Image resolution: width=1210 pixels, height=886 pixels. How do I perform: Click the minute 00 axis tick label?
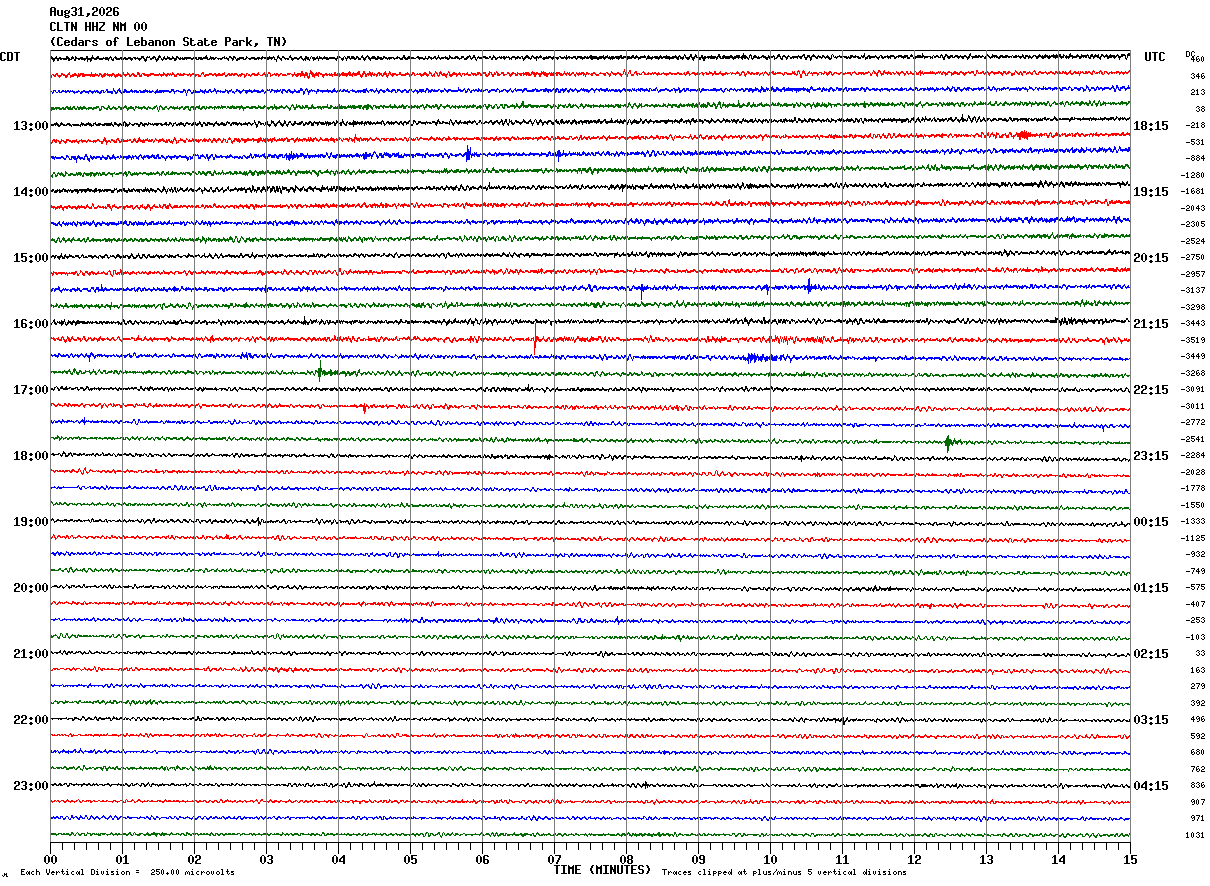[x=50, y=859]
